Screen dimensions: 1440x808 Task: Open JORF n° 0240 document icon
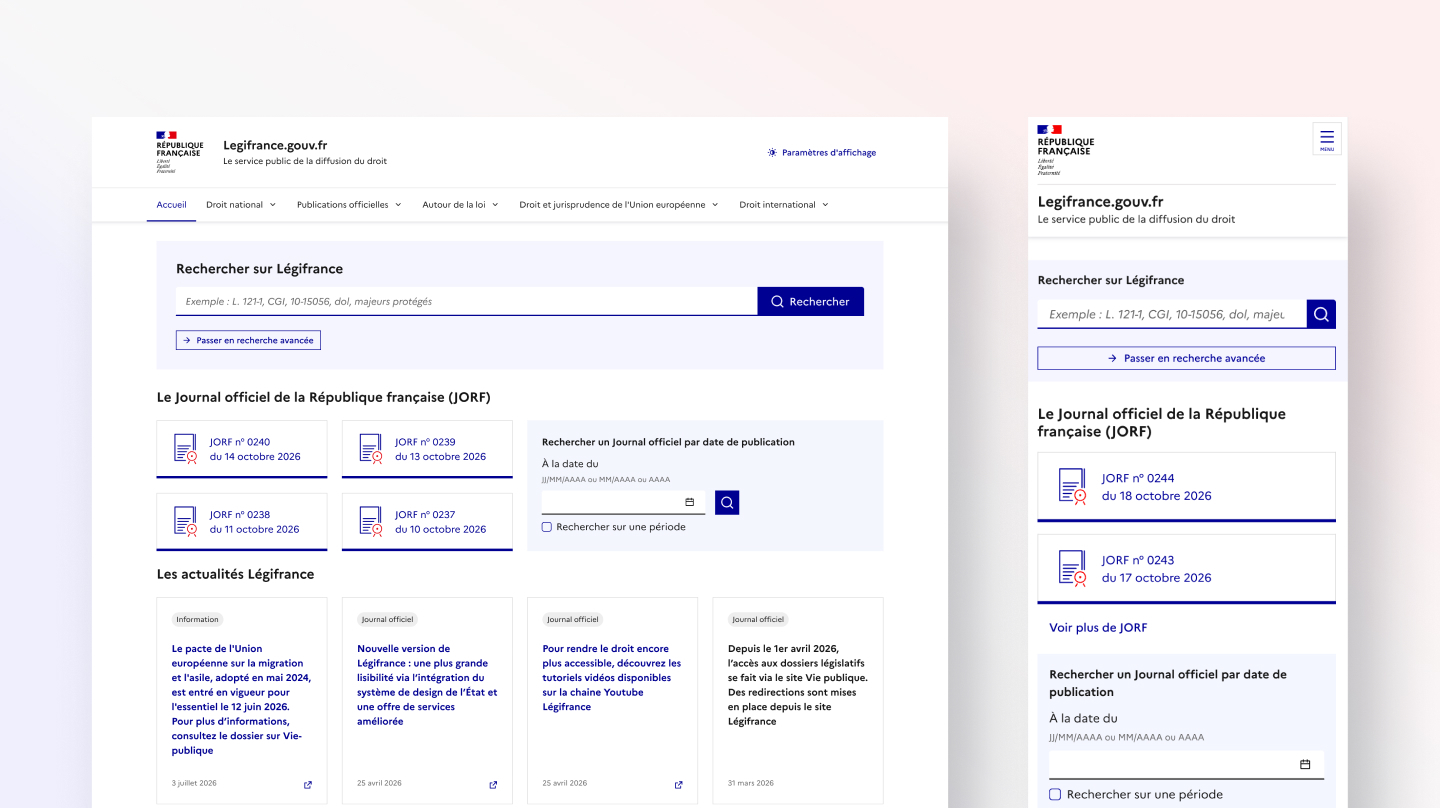pyautogui.click(x=186, y=448)
